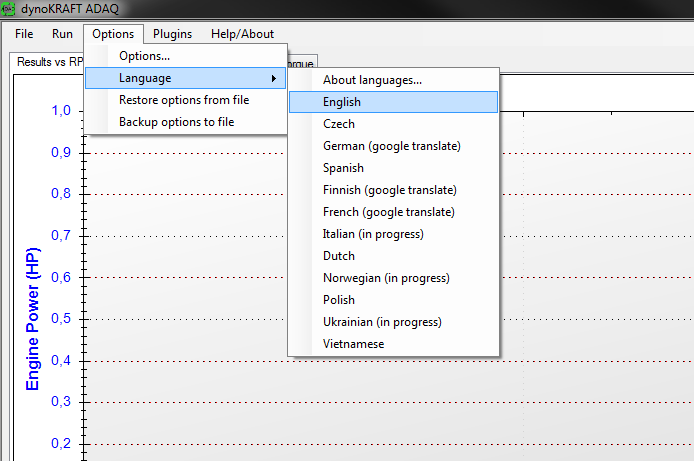Choose the Options... menu entry
Viewport: 694px width, 461px height.
185,56
